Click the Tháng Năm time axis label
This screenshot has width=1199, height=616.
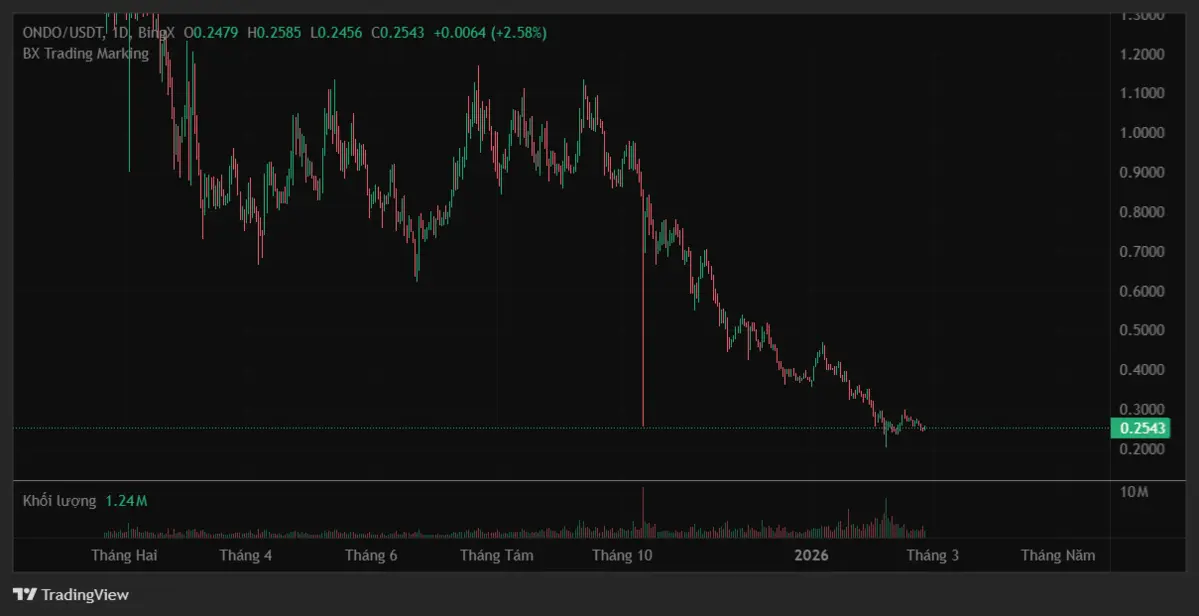pos(1057,555)
